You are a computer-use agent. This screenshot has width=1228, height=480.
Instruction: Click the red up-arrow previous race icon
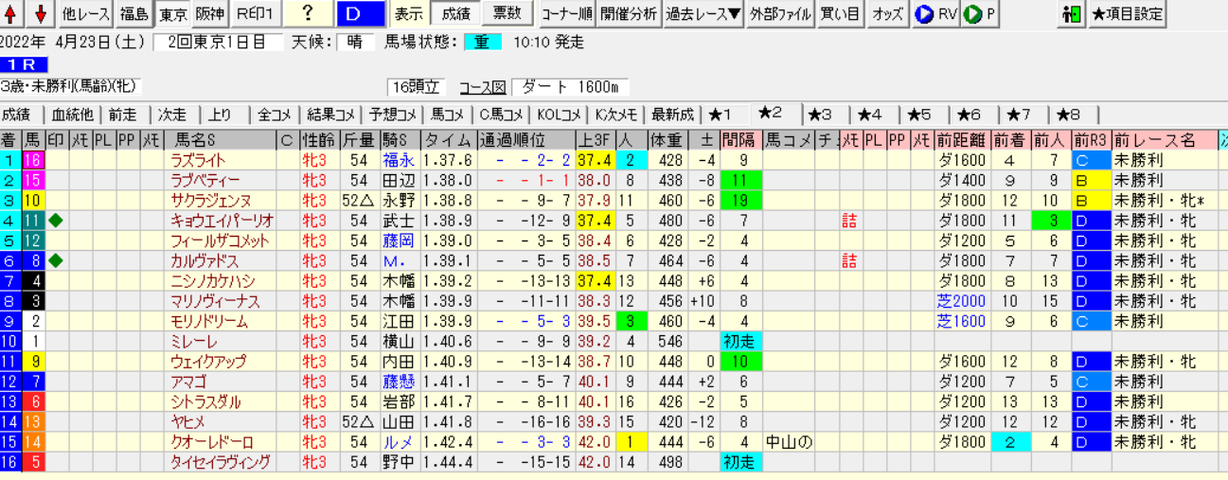click(x=12, y=14)
